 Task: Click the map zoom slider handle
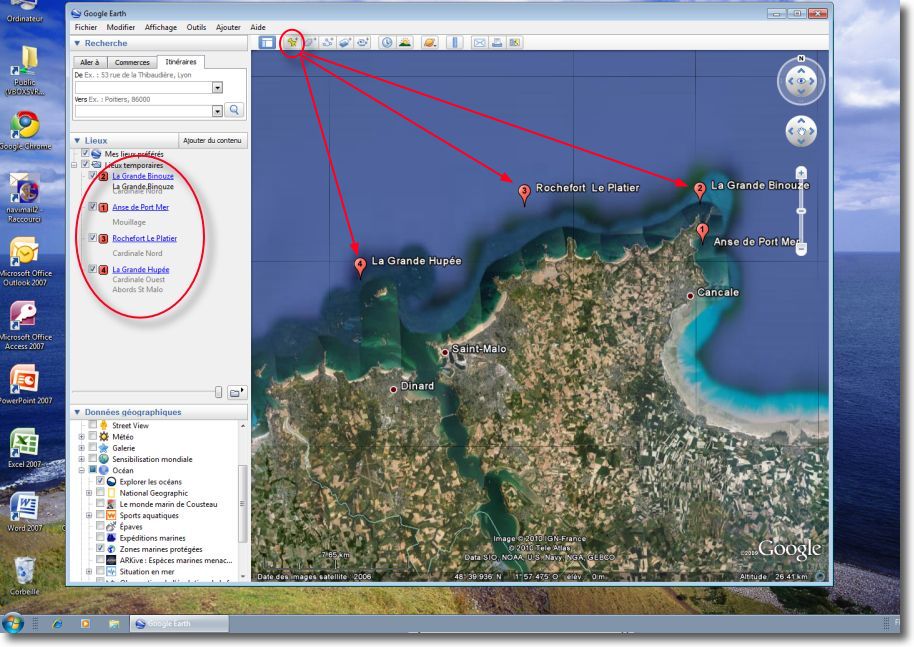point(801,211)
